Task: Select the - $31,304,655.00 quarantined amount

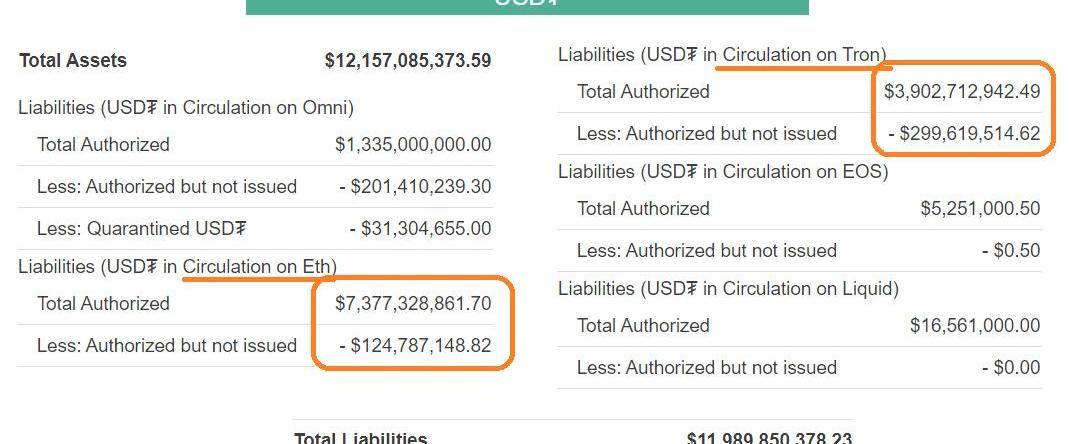Action: pyautogui.click(x=420, y=228)
